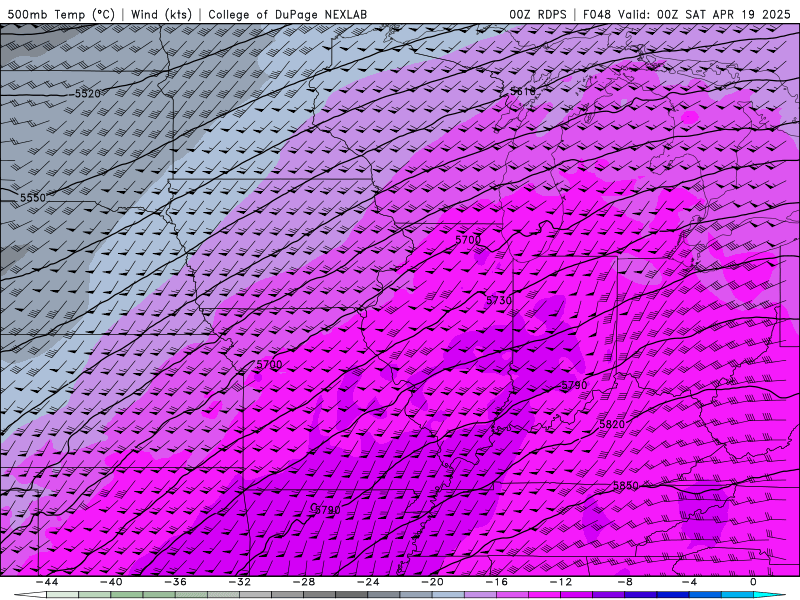Click the -4 colorbar tick label
Image resolution: width=800 pixels, height=600 pixels.
[x=689, y=582]
